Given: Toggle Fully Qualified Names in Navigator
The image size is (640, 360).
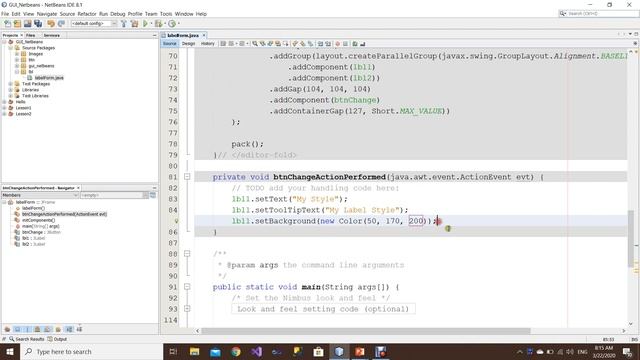Looking at the screenshot, I should (x=58, y=329).
